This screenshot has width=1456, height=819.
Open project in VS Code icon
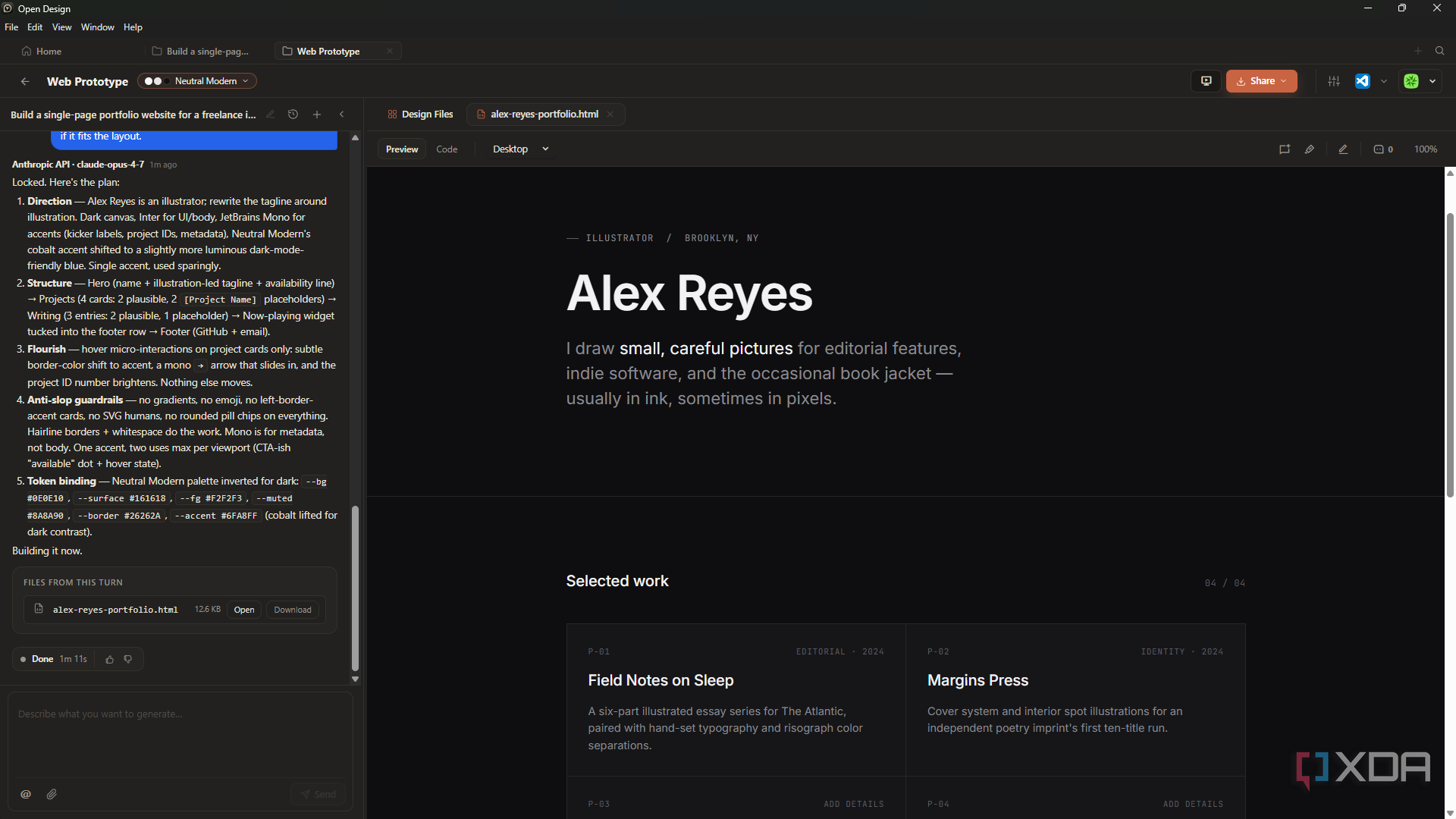point(1363,81)
